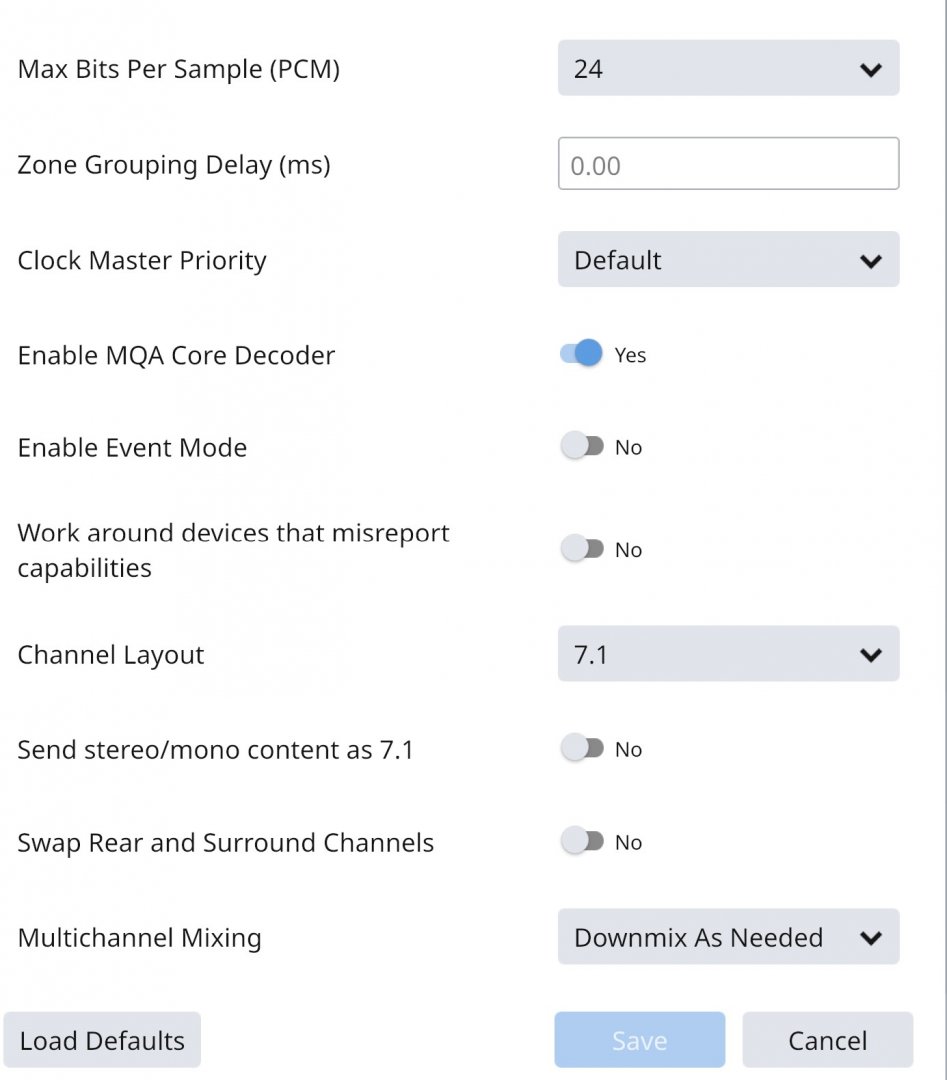This screenshot has height=1080, width=947.
Task: Click the Load Defaults button
Action: point(102,1040)
